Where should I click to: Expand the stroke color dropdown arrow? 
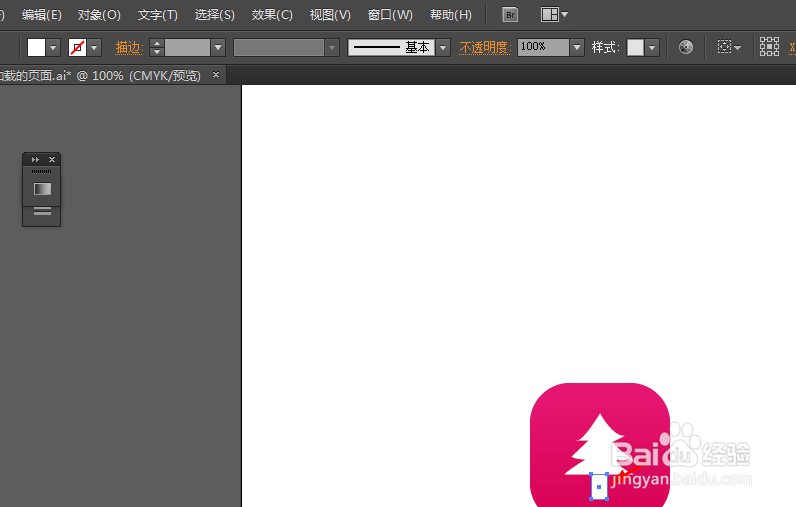tap(94, 48)
